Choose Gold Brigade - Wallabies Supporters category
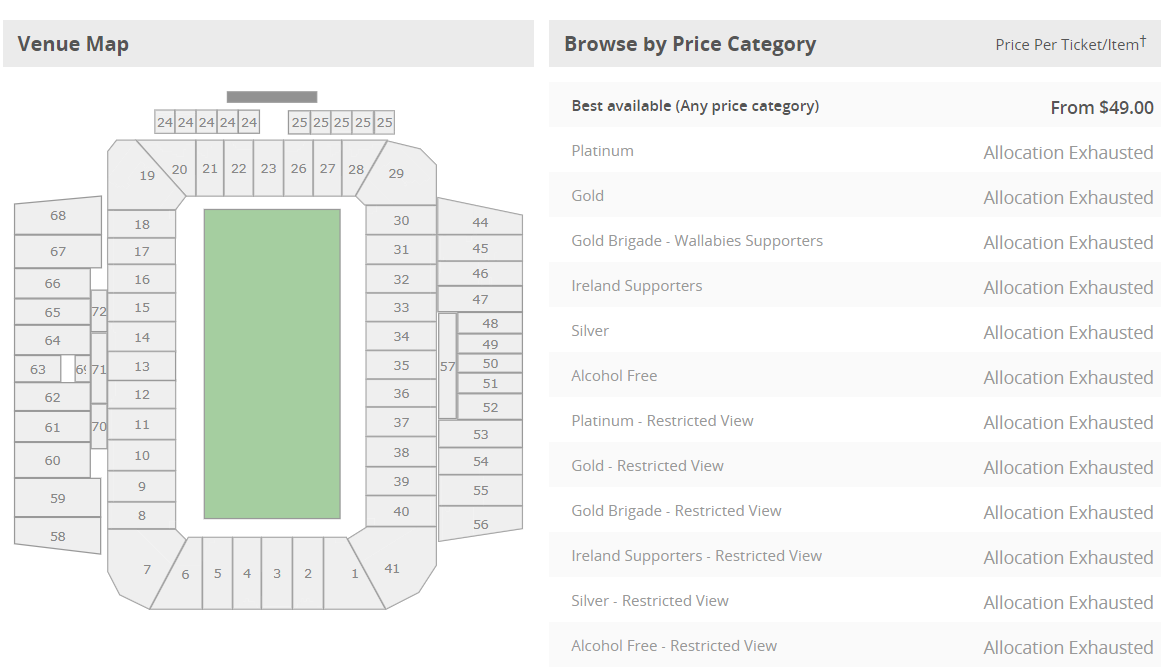Viewport: 1165px width, 668px height. [854, 241]
